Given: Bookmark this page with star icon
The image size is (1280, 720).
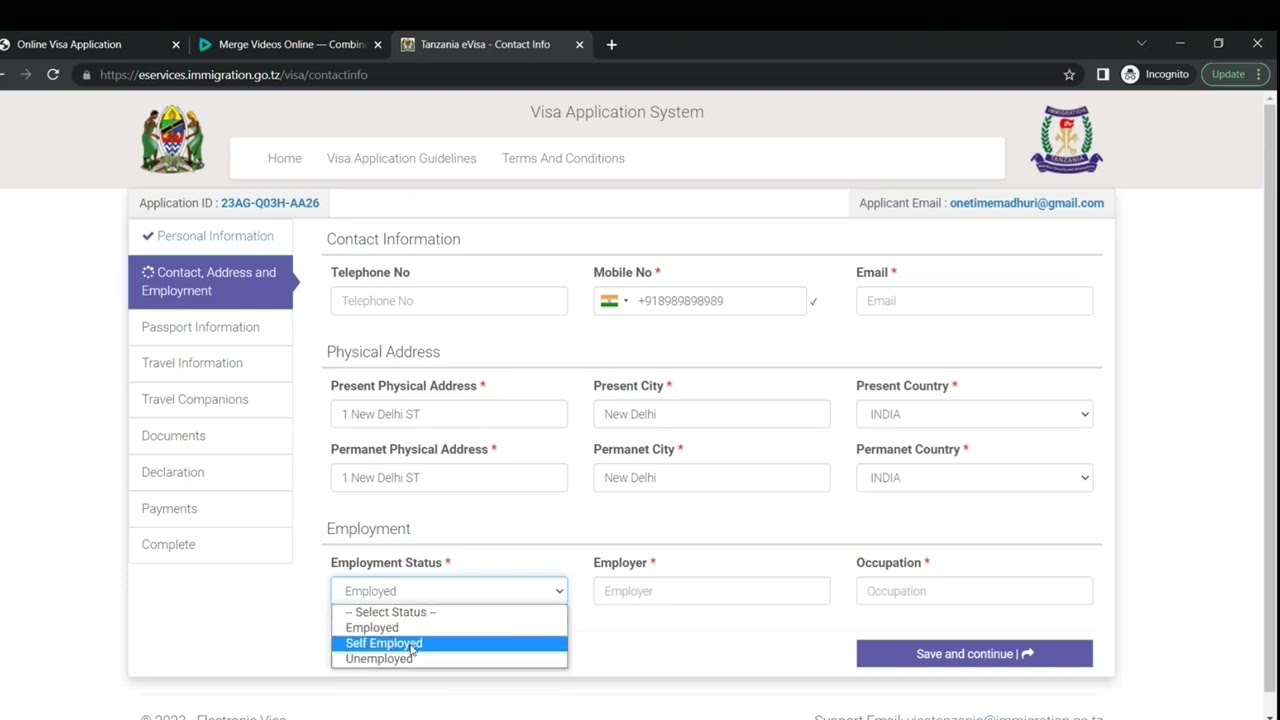Looking at the screenshot, I should click(x=1069, y=74).
